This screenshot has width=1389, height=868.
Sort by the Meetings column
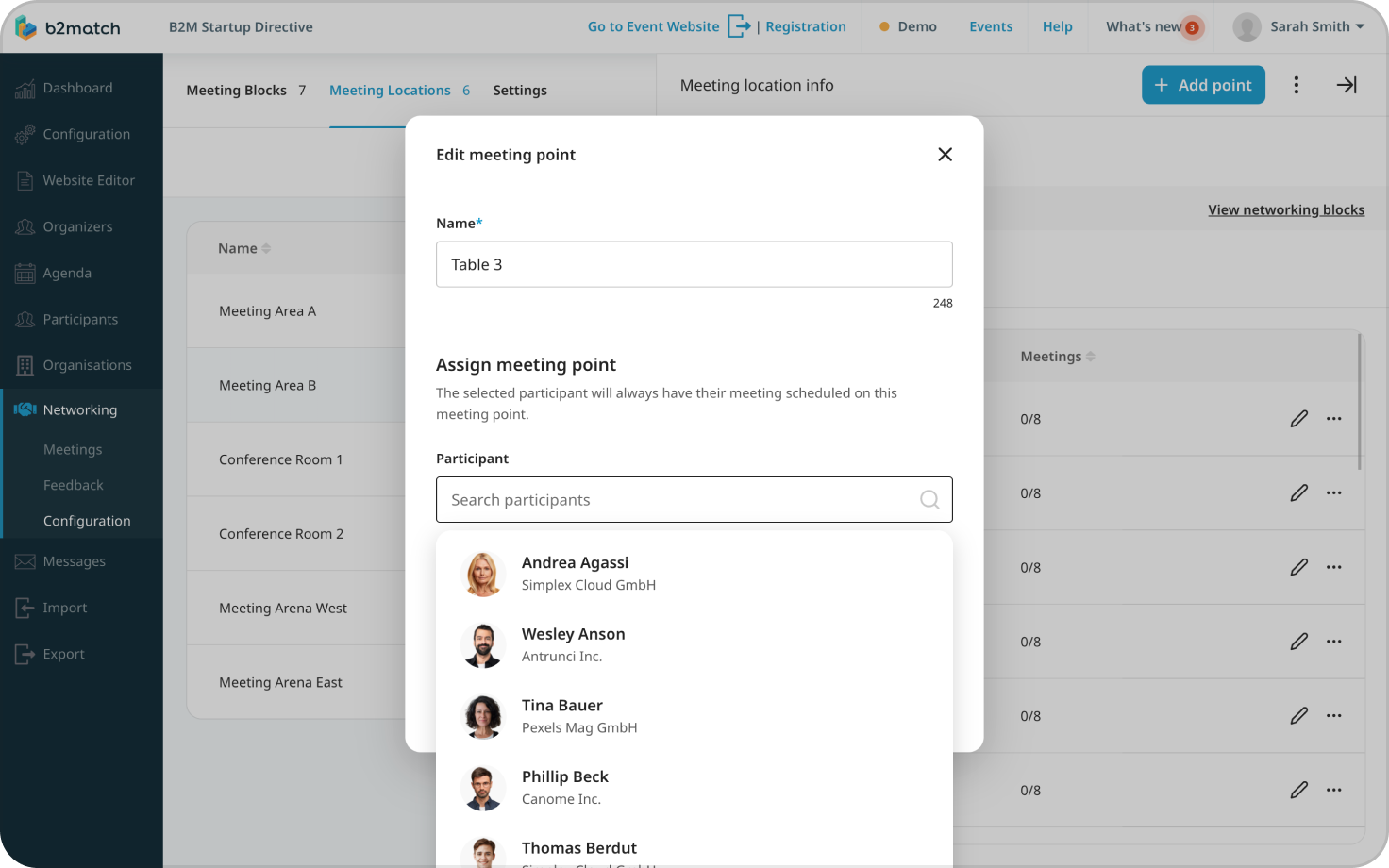click(1058, 357)
